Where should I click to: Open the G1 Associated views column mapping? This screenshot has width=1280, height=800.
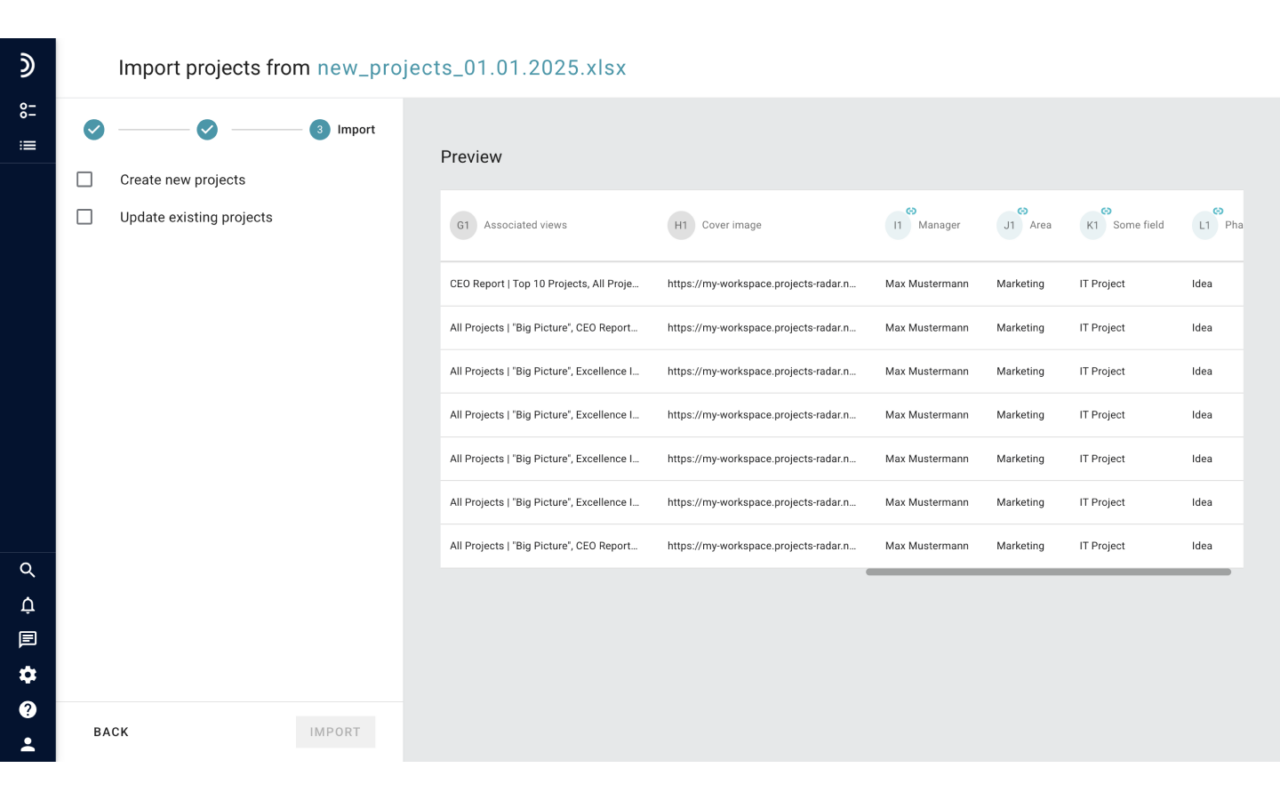(462, 225)
